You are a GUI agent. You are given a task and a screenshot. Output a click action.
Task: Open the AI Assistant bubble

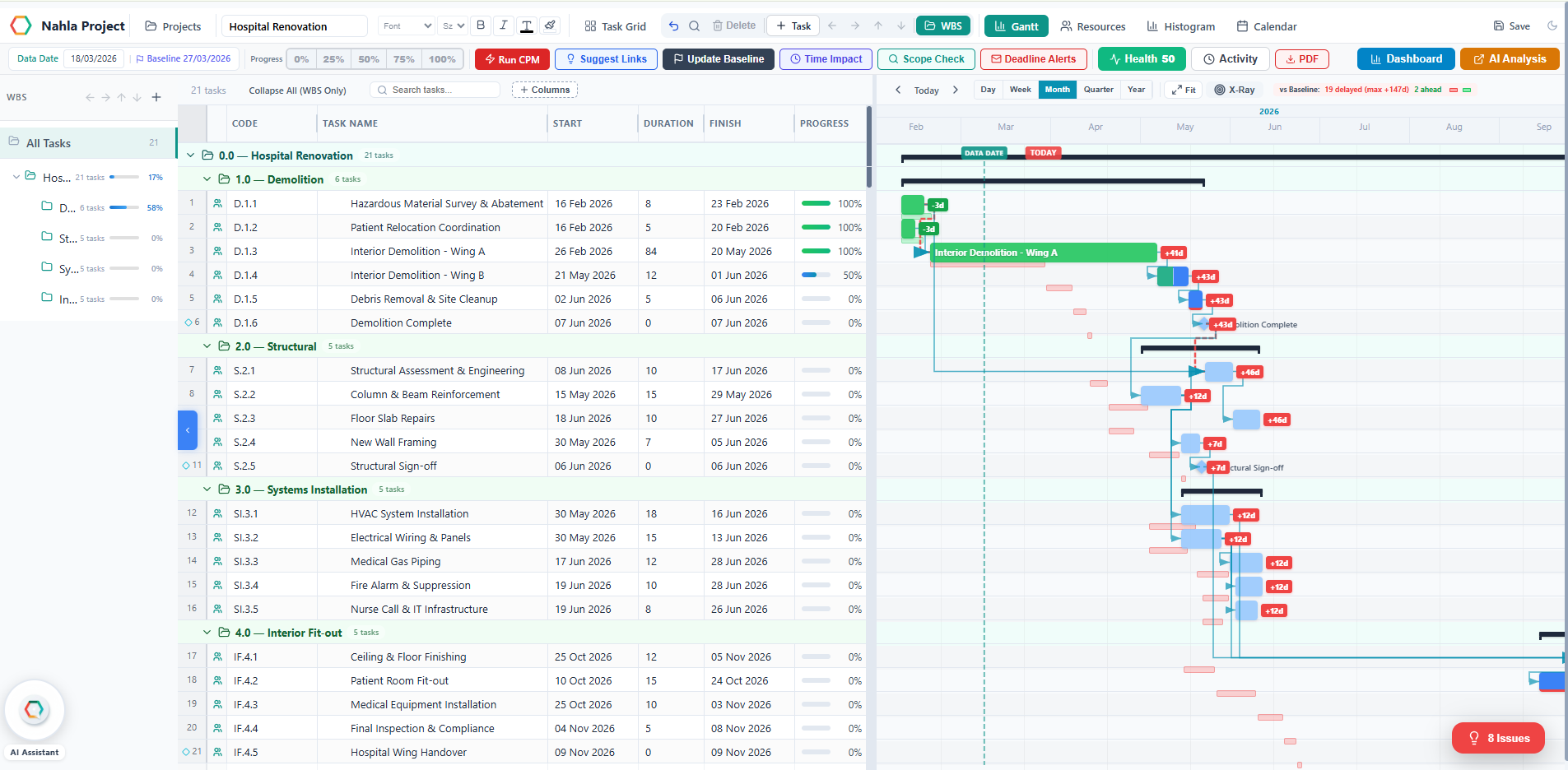click(x=35, y=710)
